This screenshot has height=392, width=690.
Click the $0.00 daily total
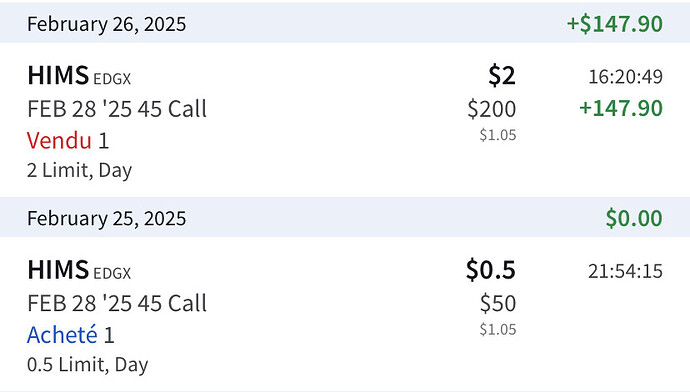pyautogui.click(x=634, y=218)
